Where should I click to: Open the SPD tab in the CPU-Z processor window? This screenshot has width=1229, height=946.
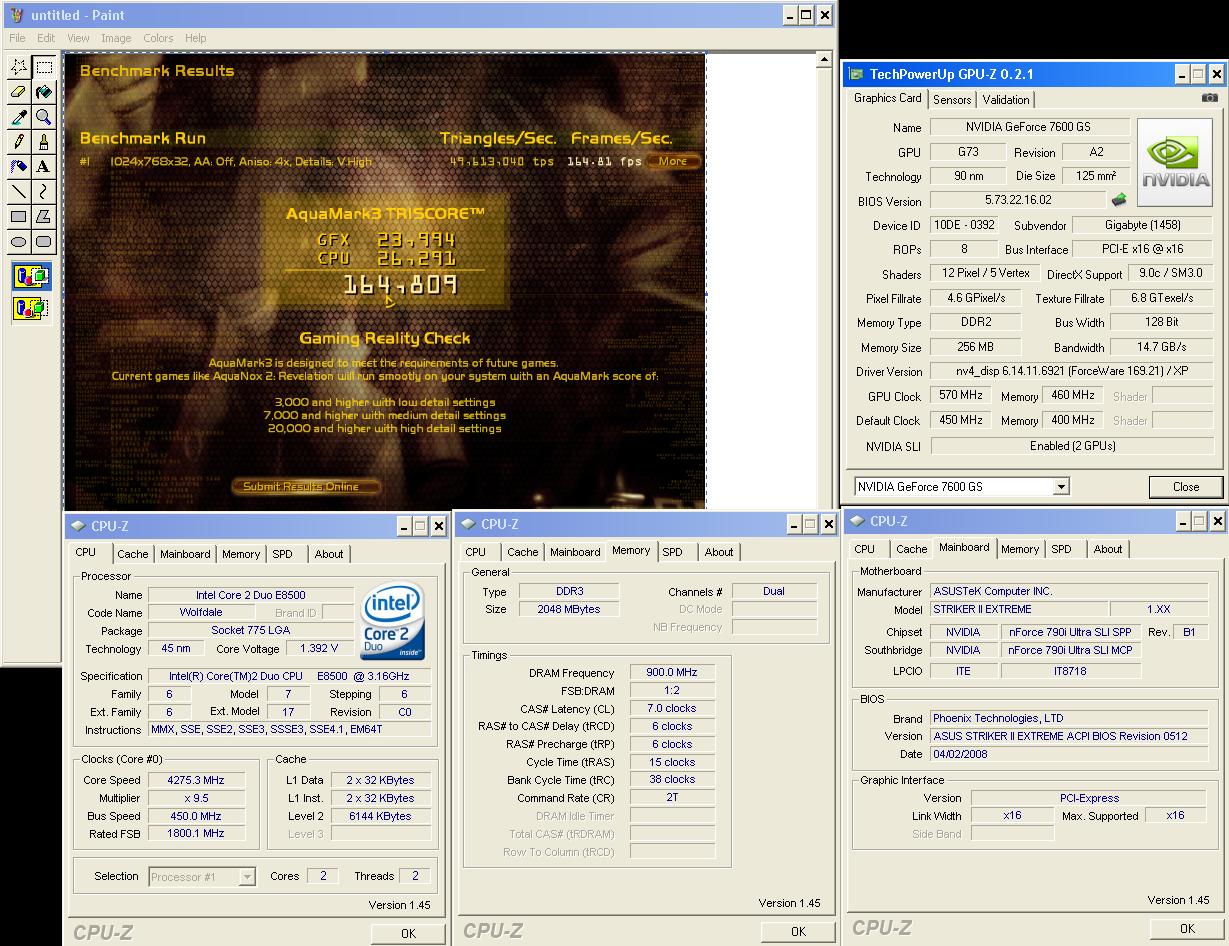[x=283, y=554]
